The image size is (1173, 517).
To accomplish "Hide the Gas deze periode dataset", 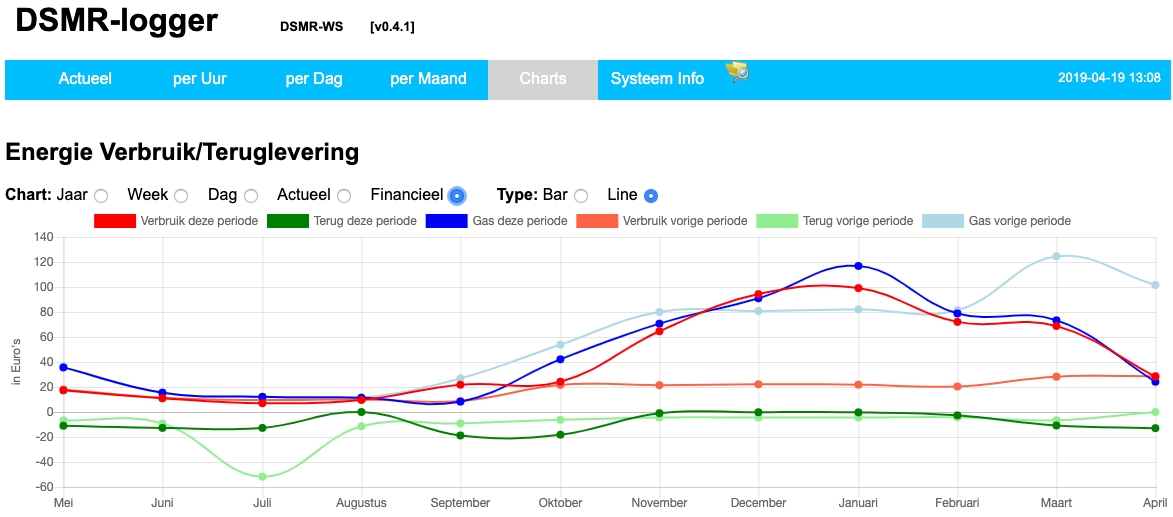I will (446, 221).
